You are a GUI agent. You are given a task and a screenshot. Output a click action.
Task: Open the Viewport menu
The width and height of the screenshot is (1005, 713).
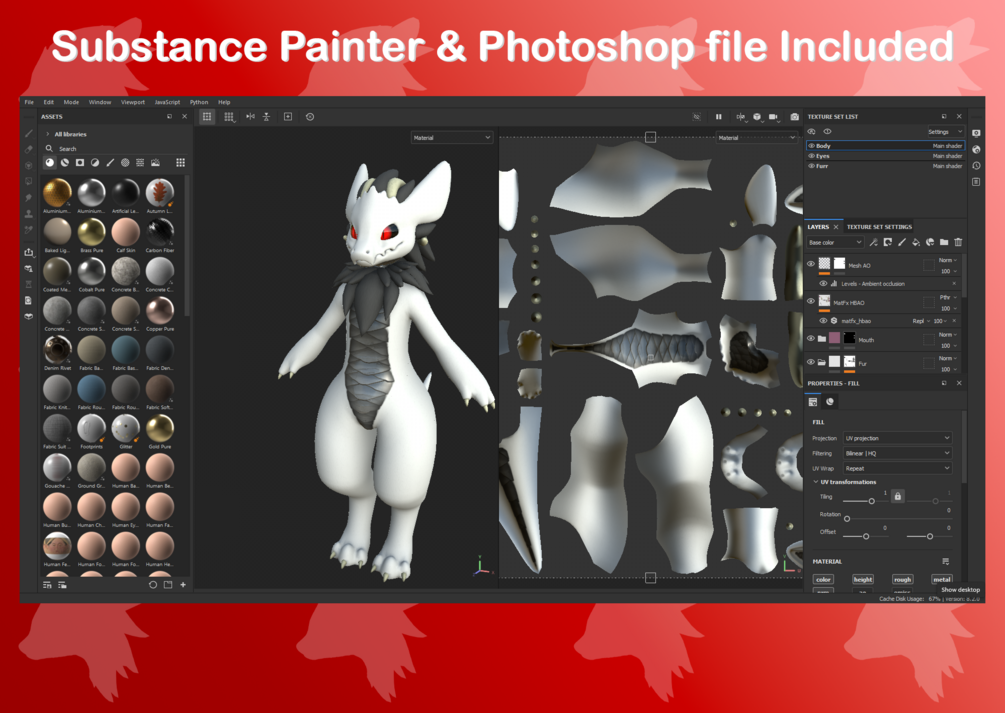(x=133, y=102)
